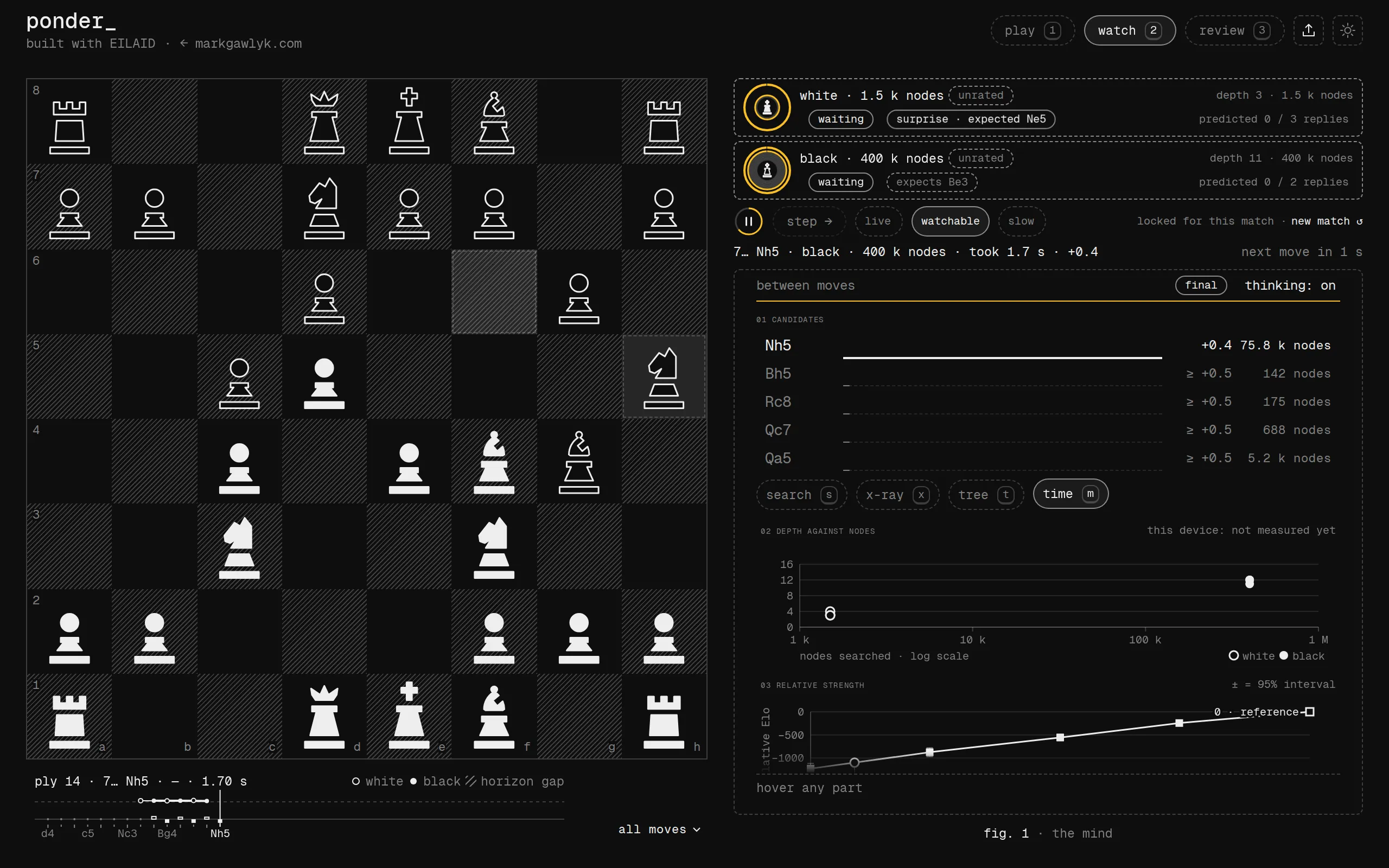Select white pawn on e4
This screenshot has height=868, width=1389.
409,462
